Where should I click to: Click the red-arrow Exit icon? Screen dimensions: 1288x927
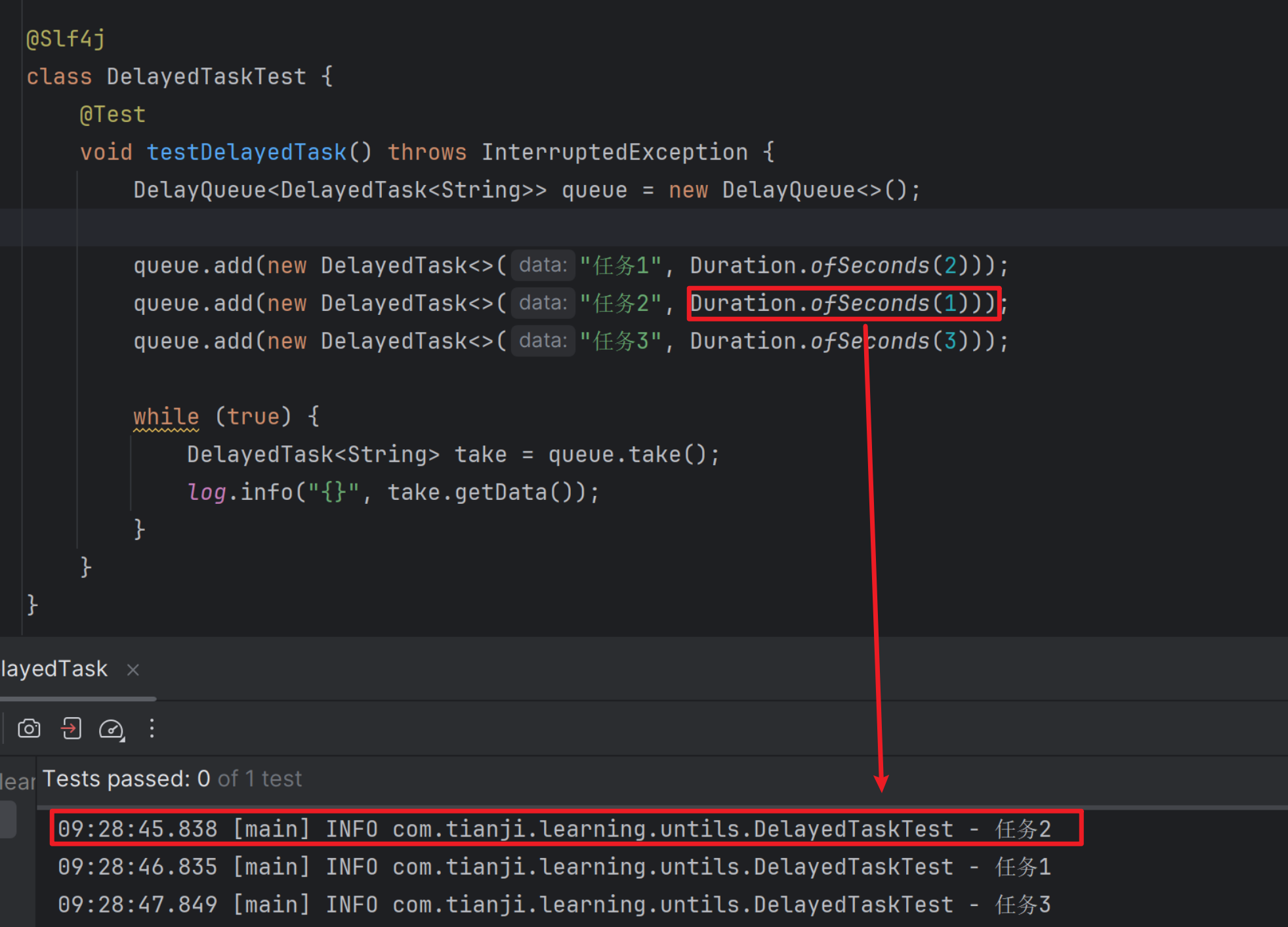[x=71, y=728]
